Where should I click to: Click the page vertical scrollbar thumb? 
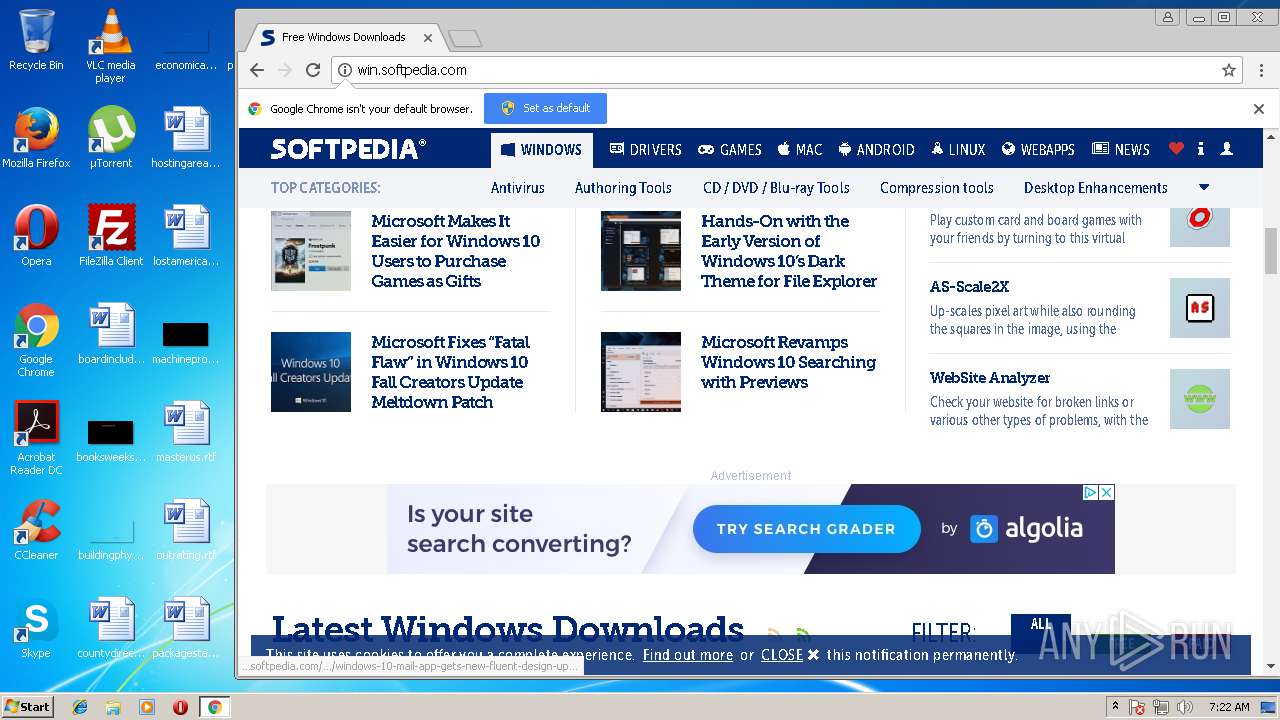1271,250
